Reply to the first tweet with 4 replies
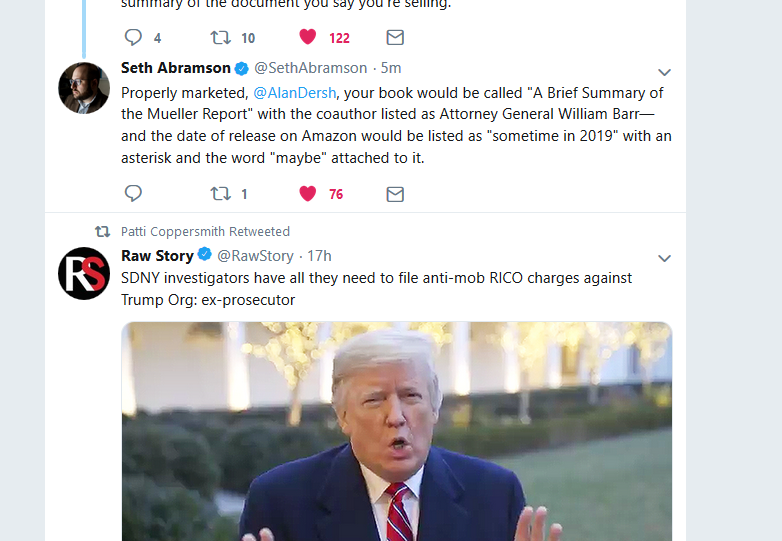 133,37
